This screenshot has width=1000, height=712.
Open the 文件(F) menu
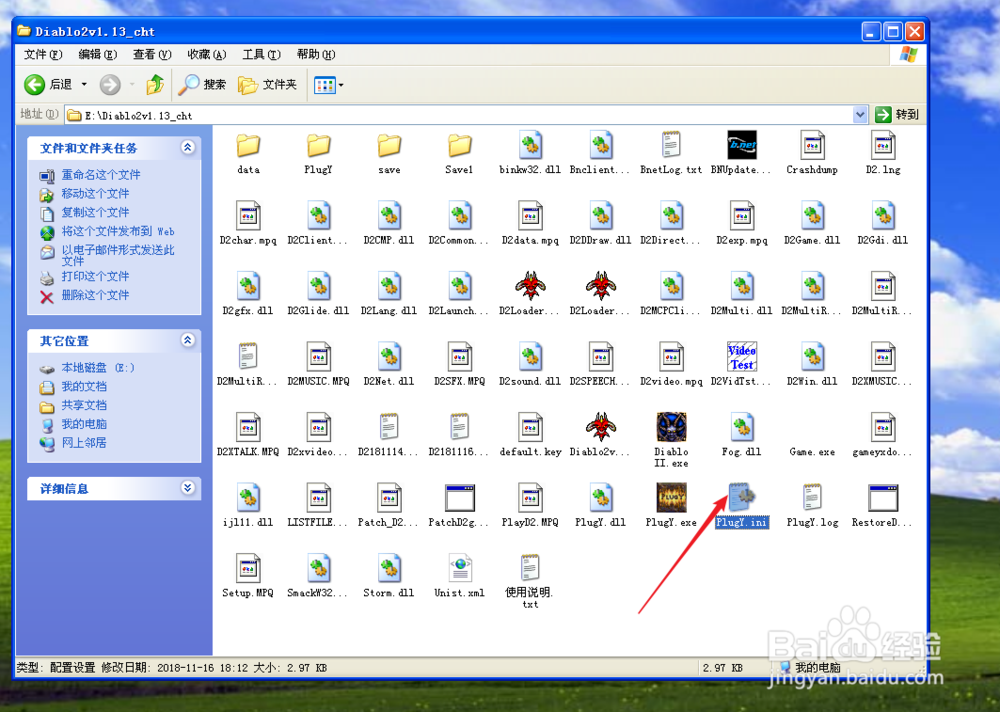43,54
